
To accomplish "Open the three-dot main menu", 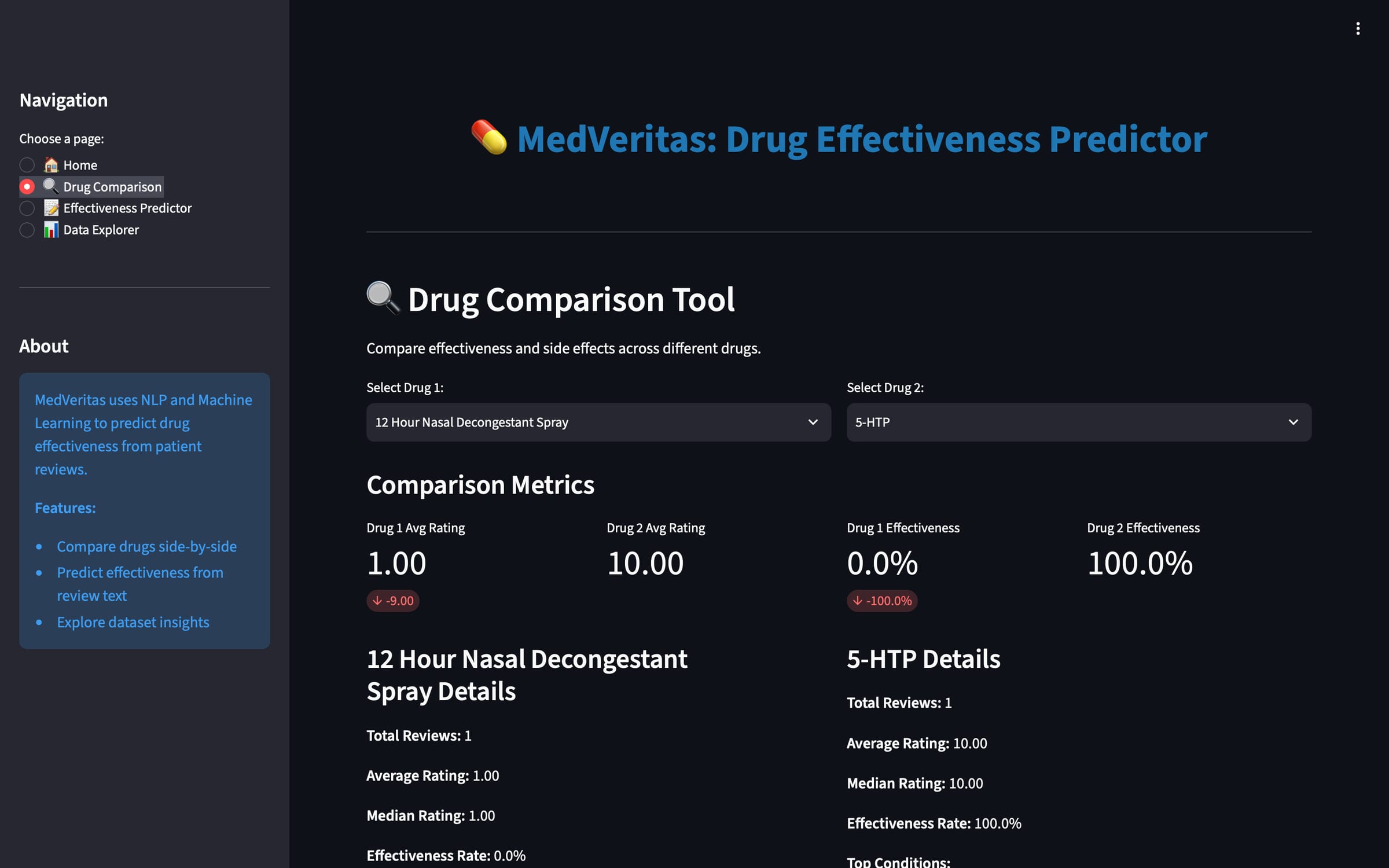I will click(x=1358, y=28).
